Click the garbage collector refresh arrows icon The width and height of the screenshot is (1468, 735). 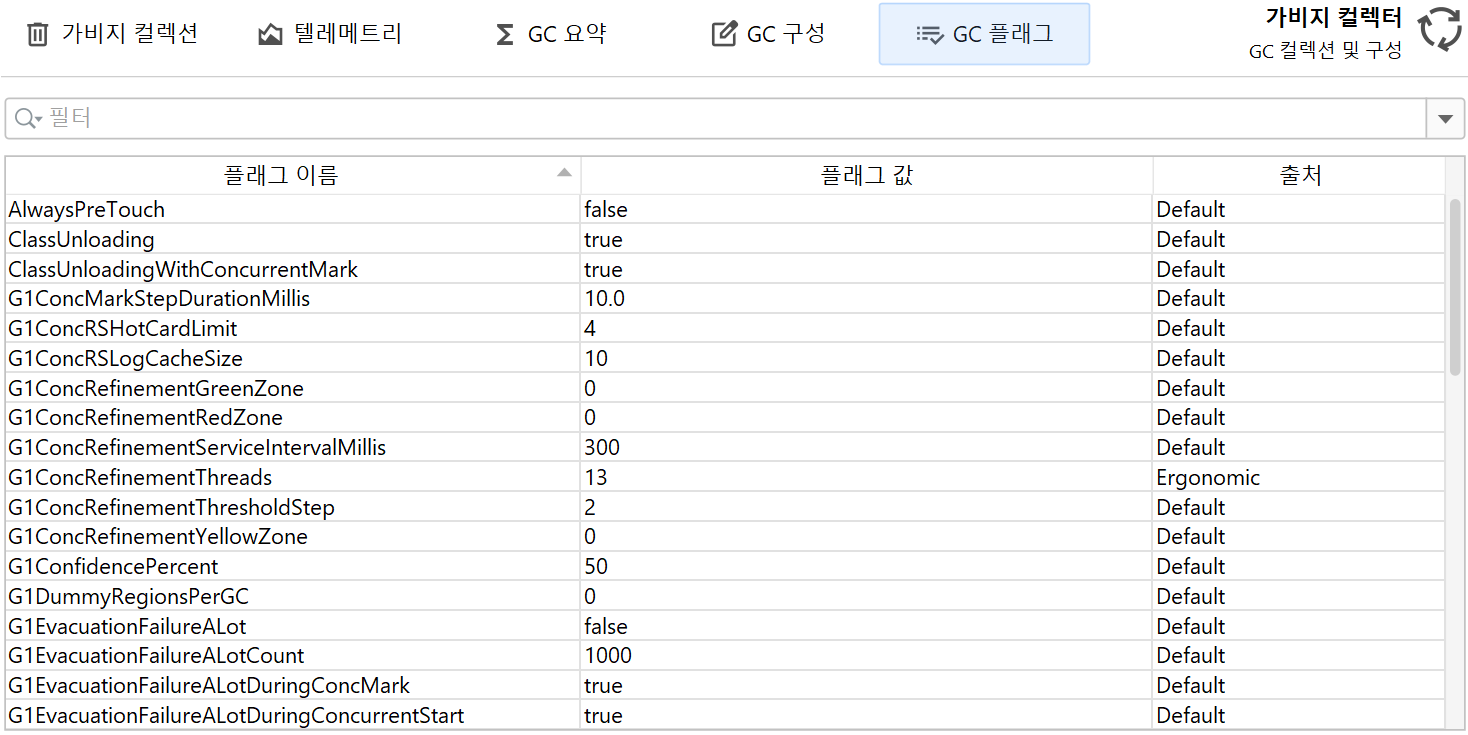pos(1440,29)
